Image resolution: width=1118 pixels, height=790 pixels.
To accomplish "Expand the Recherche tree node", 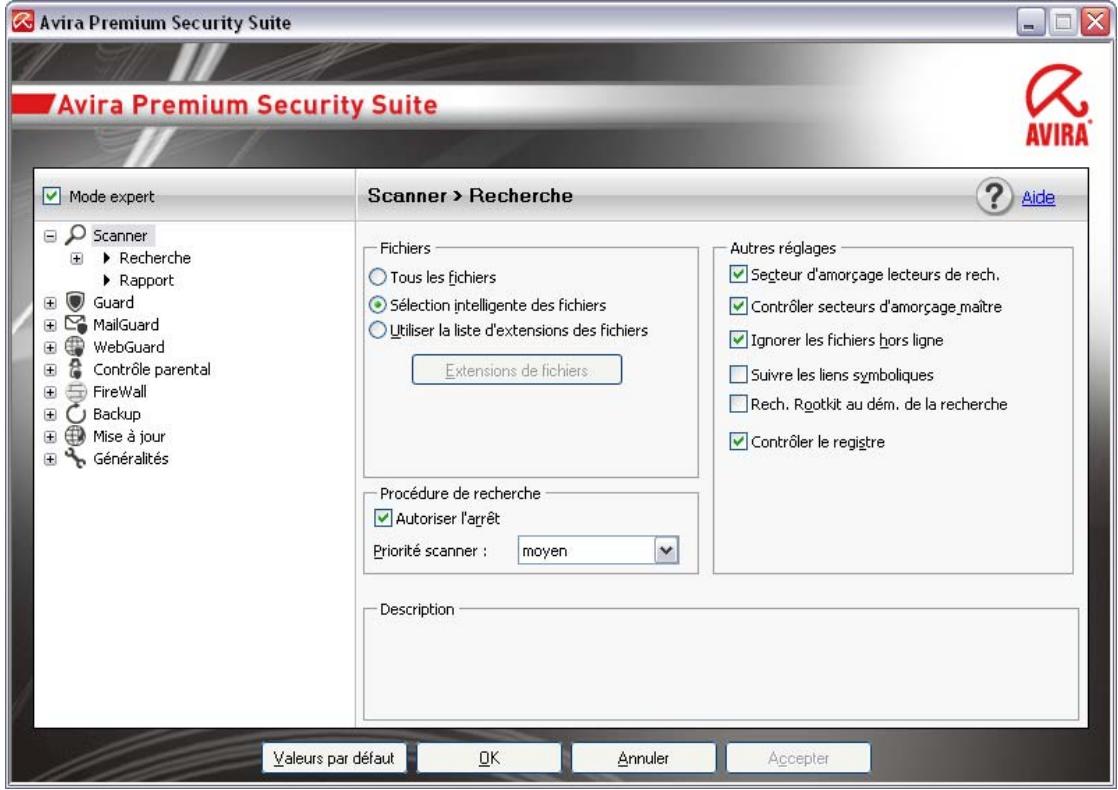I will click(x=76, y=258).
